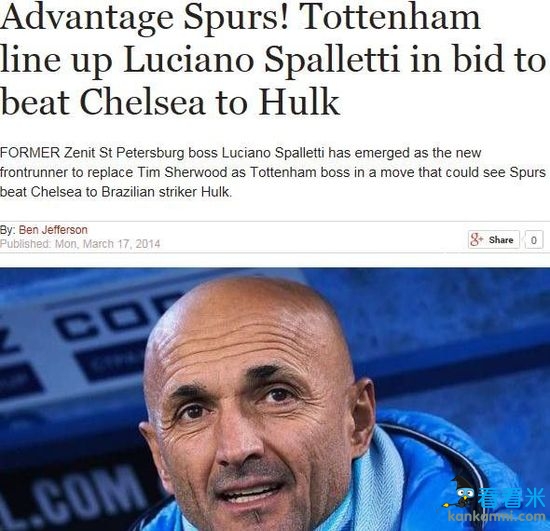
Task: Click 'FORMER Zenit St Petersburg' in the summary
Action: (92, 153)
